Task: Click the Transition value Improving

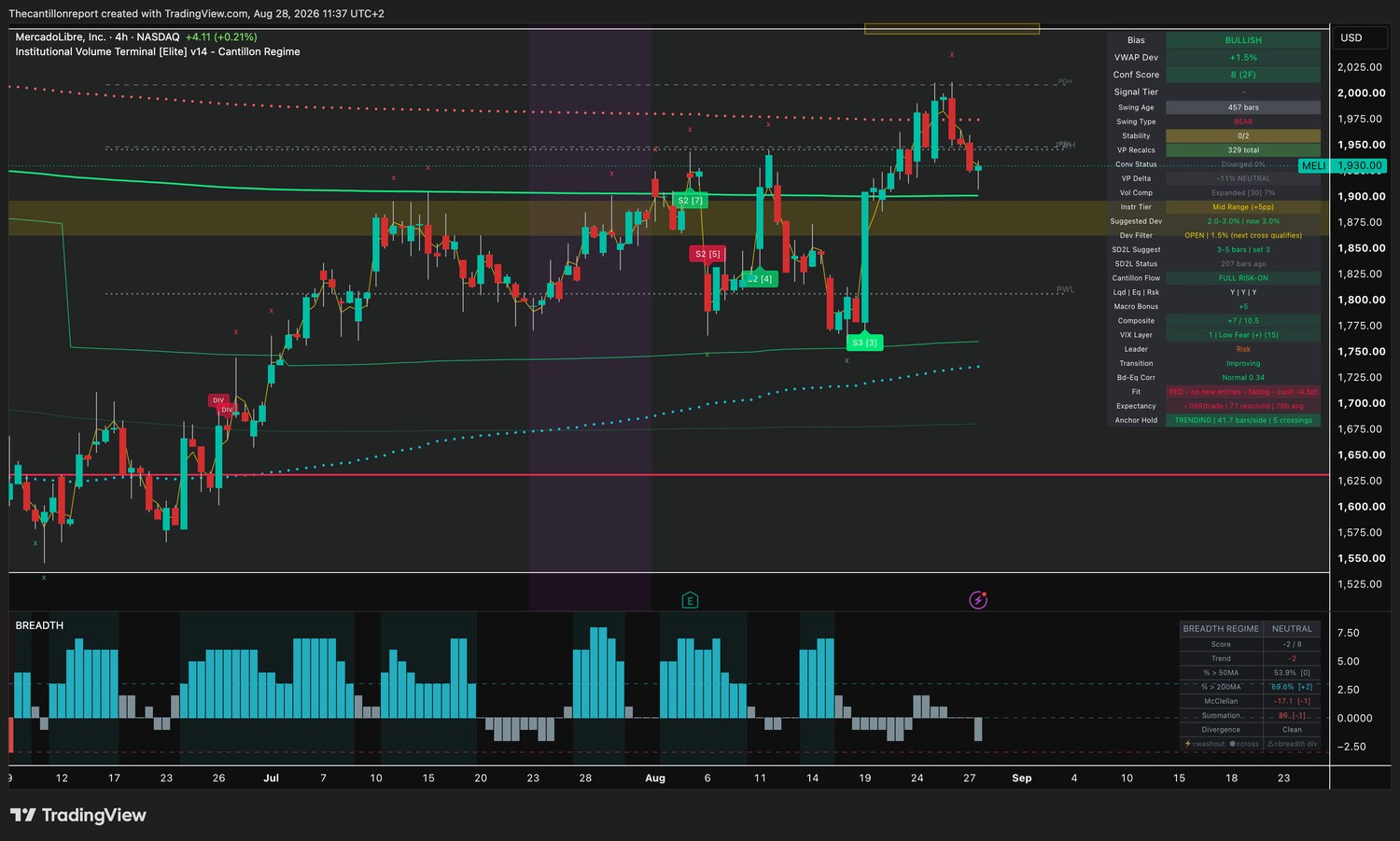Action: click(1243, 364)
